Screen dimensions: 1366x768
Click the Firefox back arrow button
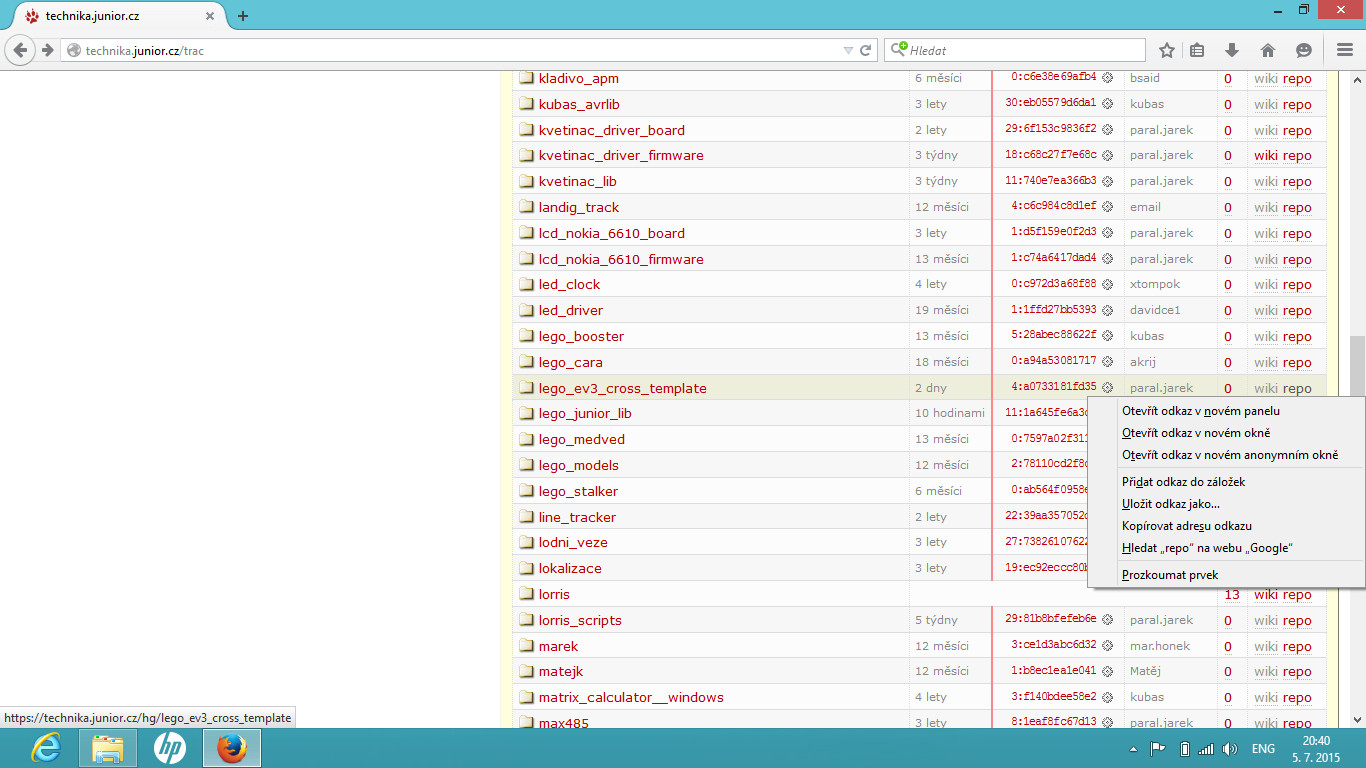pos(21,50)
